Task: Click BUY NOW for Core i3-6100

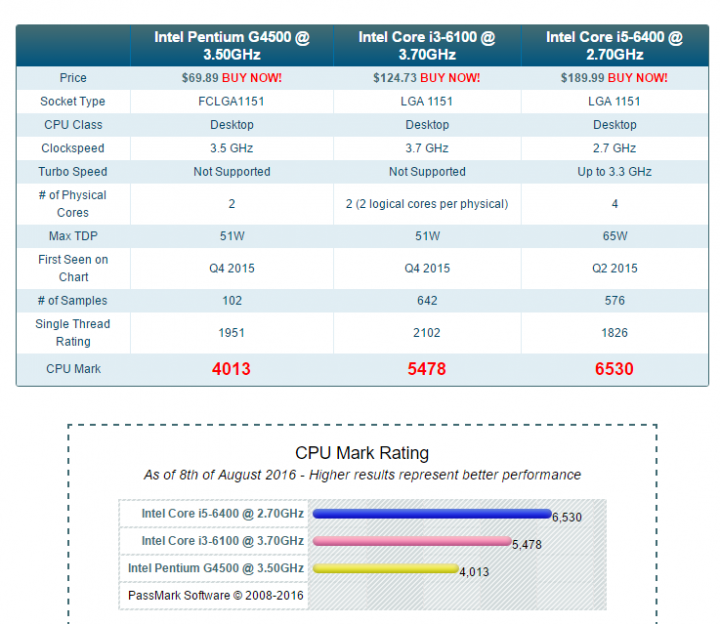Action: [450, 78]
